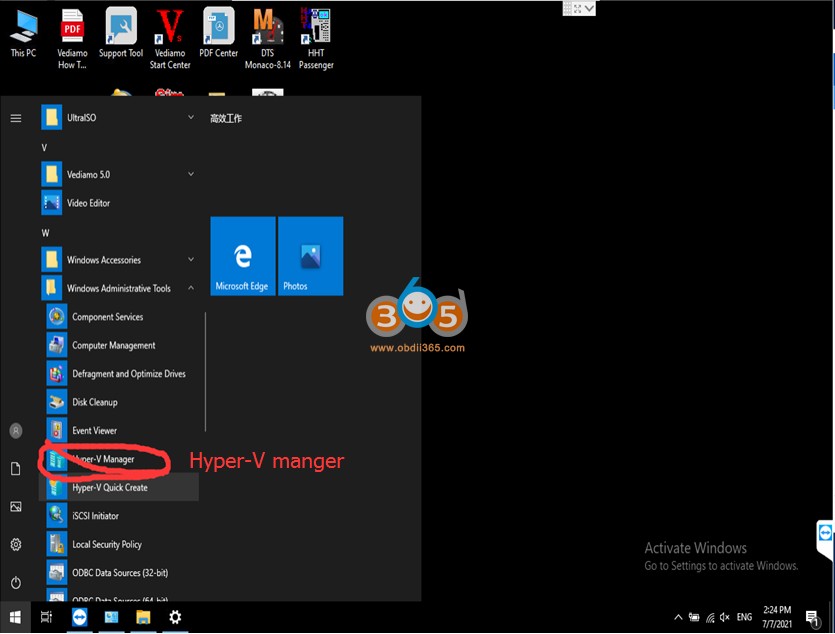Open remote session toolbar dropdown arrow
This screenshot has width=835, height=634.
click(x=589, y=9)
